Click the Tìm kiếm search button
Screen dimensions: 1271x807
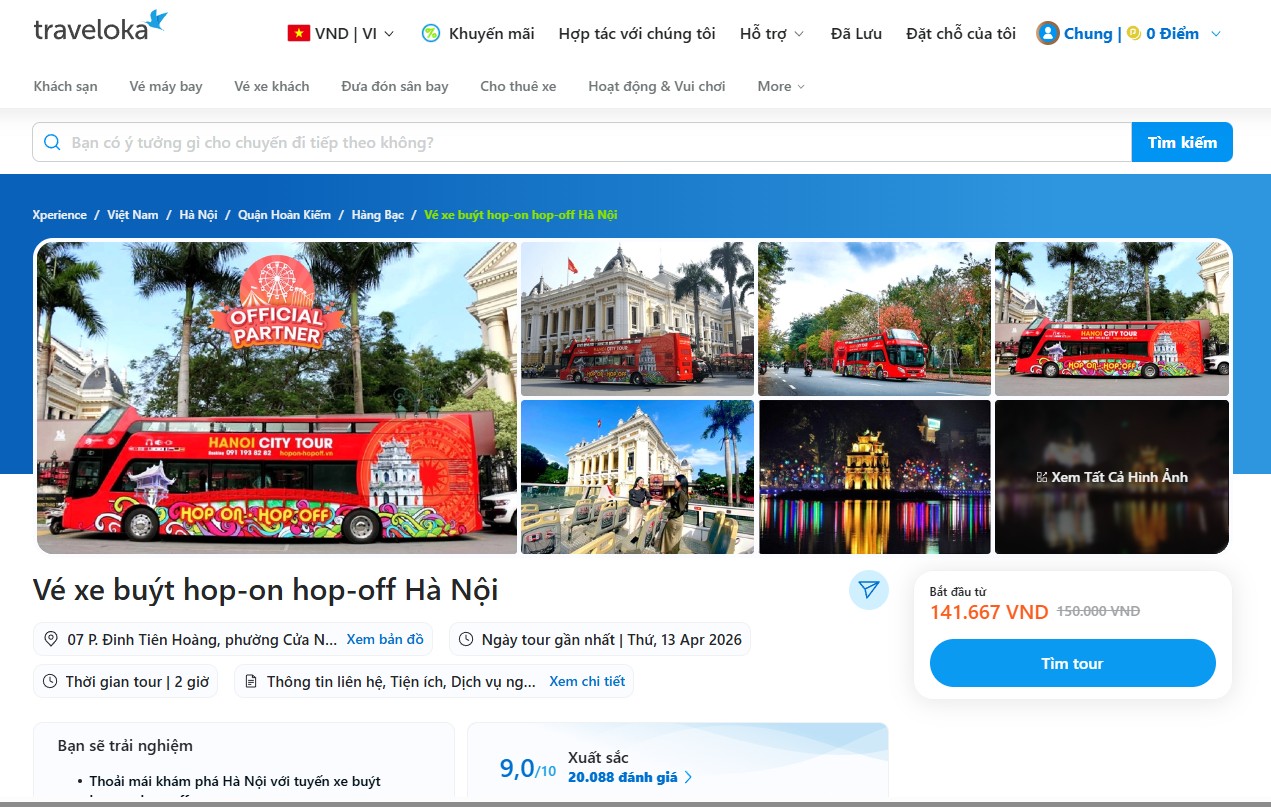1181,142
